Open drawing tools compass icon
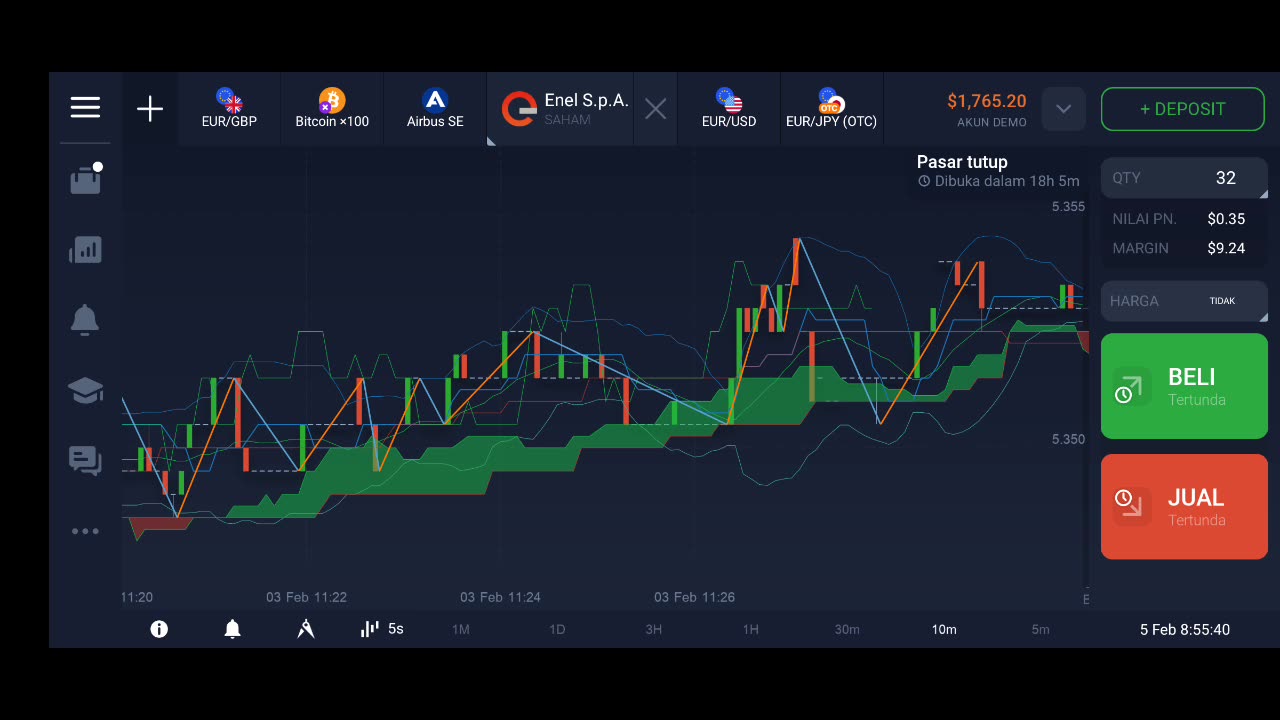This screenshot has width=1280, height=720. (x=306, y=629)
